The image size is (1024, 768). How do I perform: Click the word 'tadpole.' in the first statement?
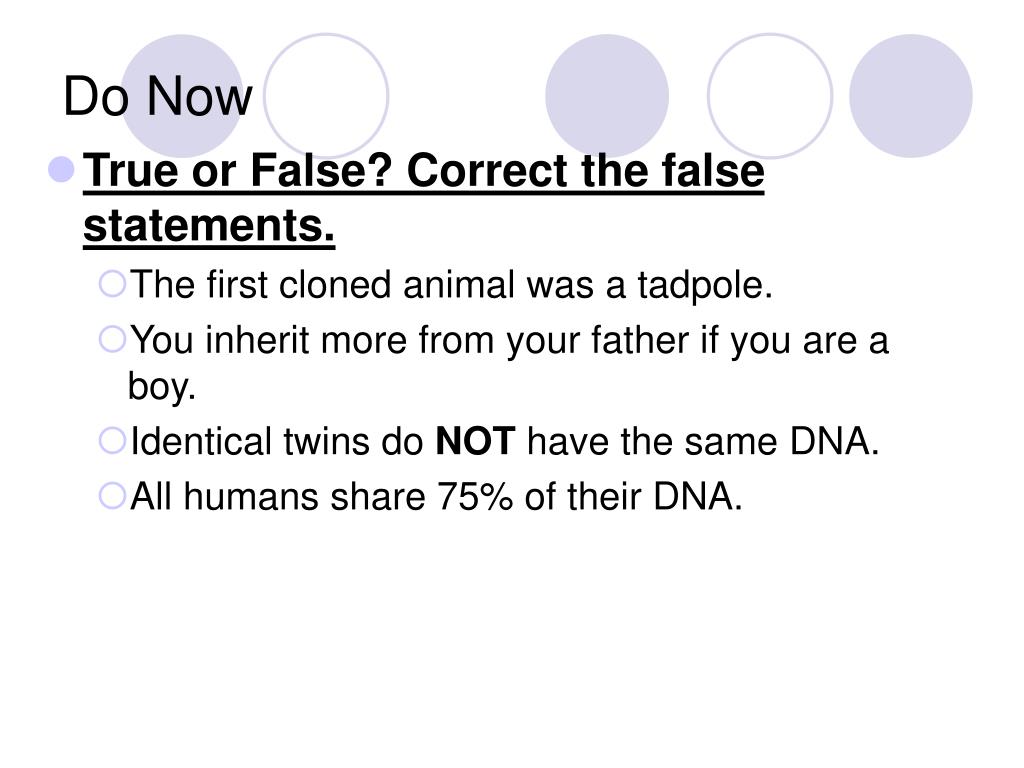click(x=705, y=285)
